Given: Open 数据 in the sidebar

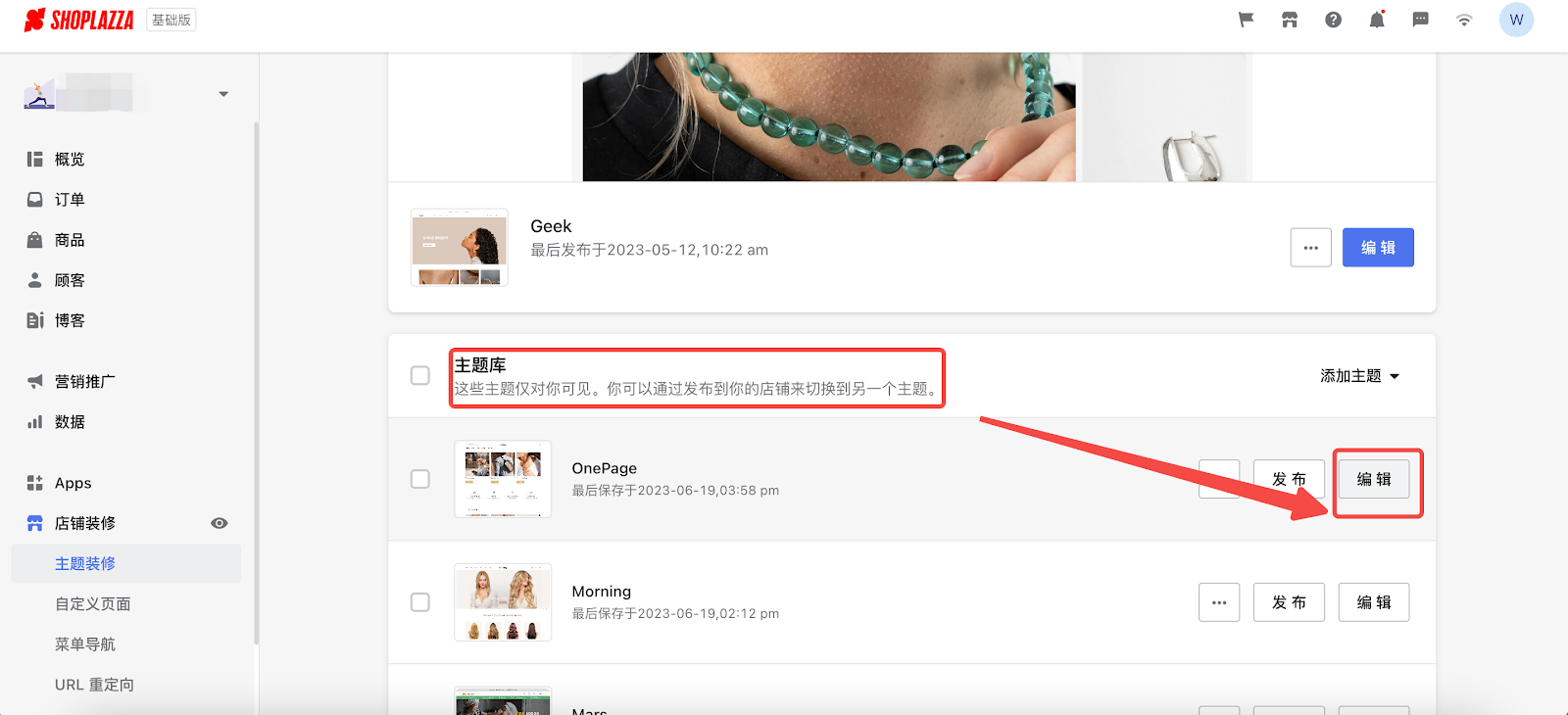Looking at the screenshot, I should click(x=70, y=422).
